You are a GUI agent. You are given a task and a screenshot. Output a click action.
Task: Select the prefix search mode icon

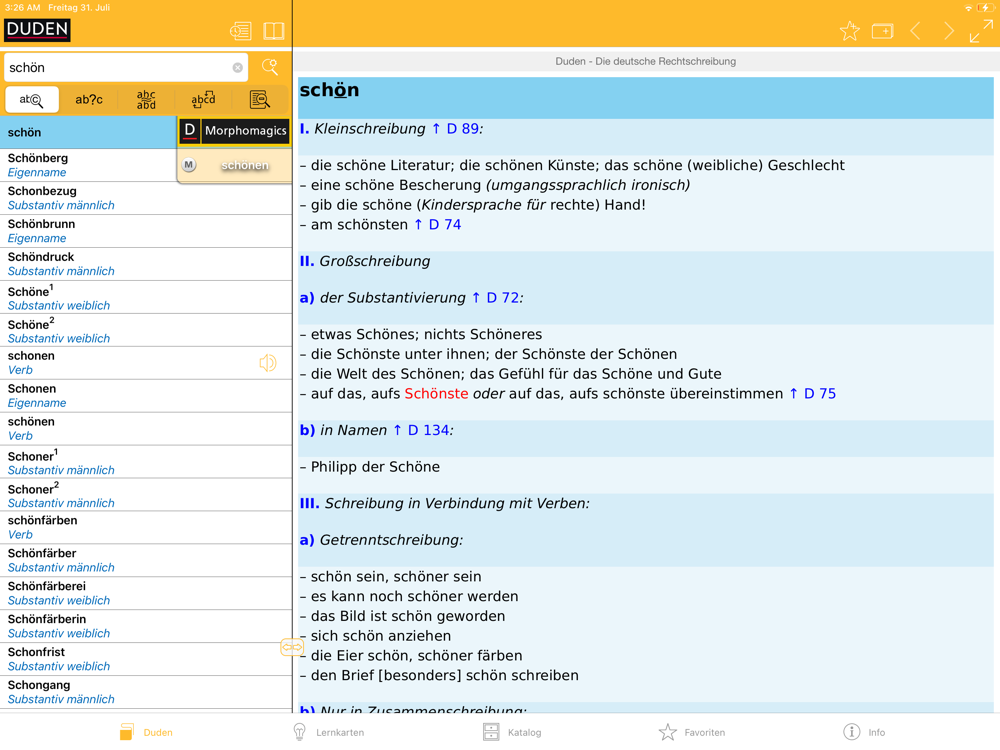(31, 99)
